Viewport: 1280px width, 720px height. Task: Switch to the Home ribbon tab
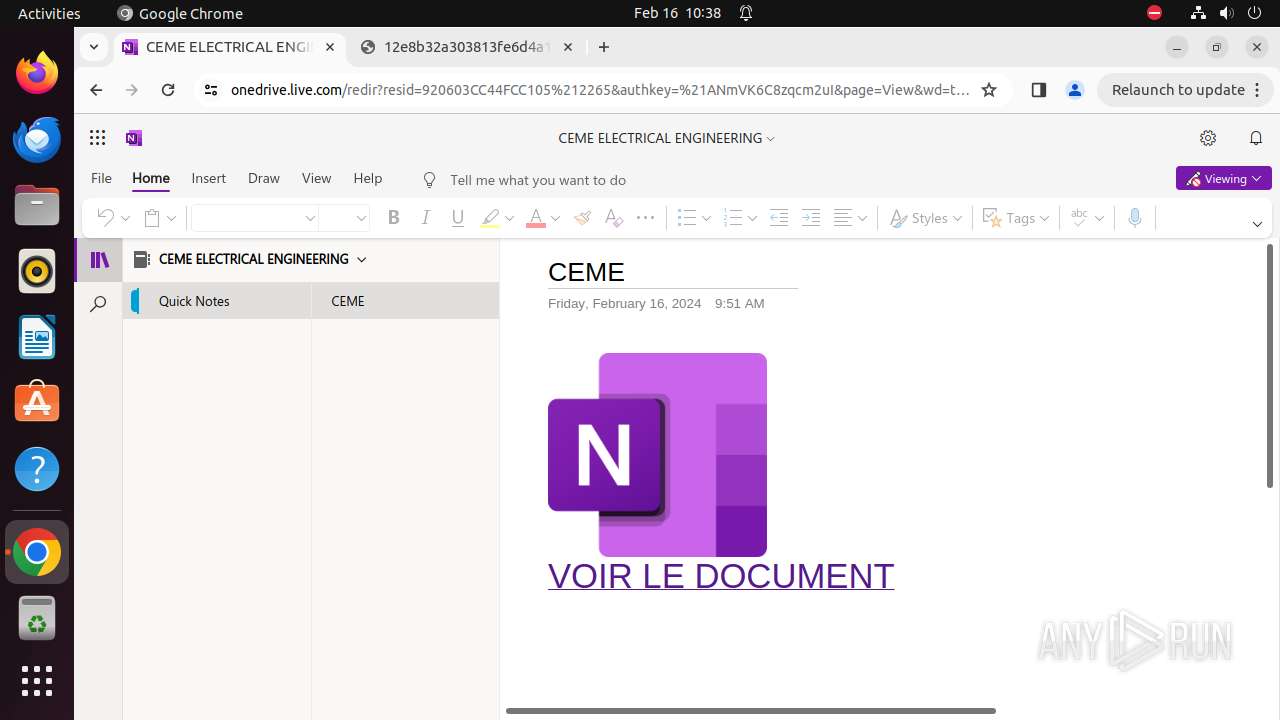pyautogui.click(x=151, y=178)
